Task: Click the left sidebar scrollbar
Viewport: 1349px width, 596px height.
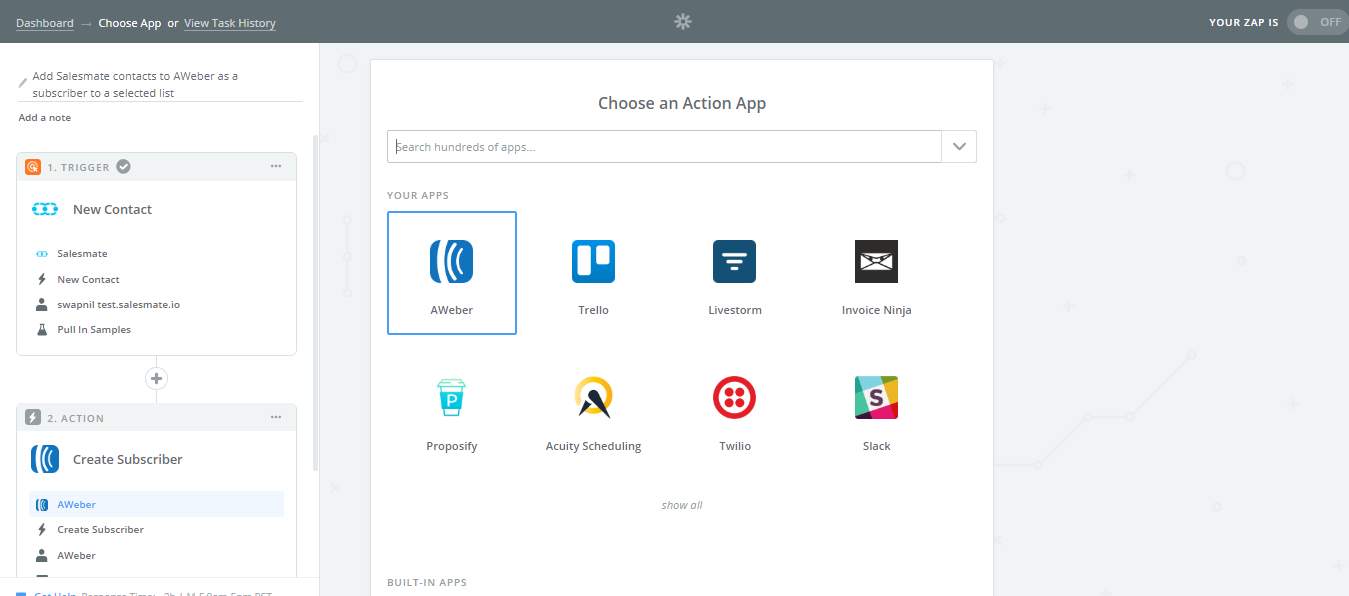Action: click(316, 302)
